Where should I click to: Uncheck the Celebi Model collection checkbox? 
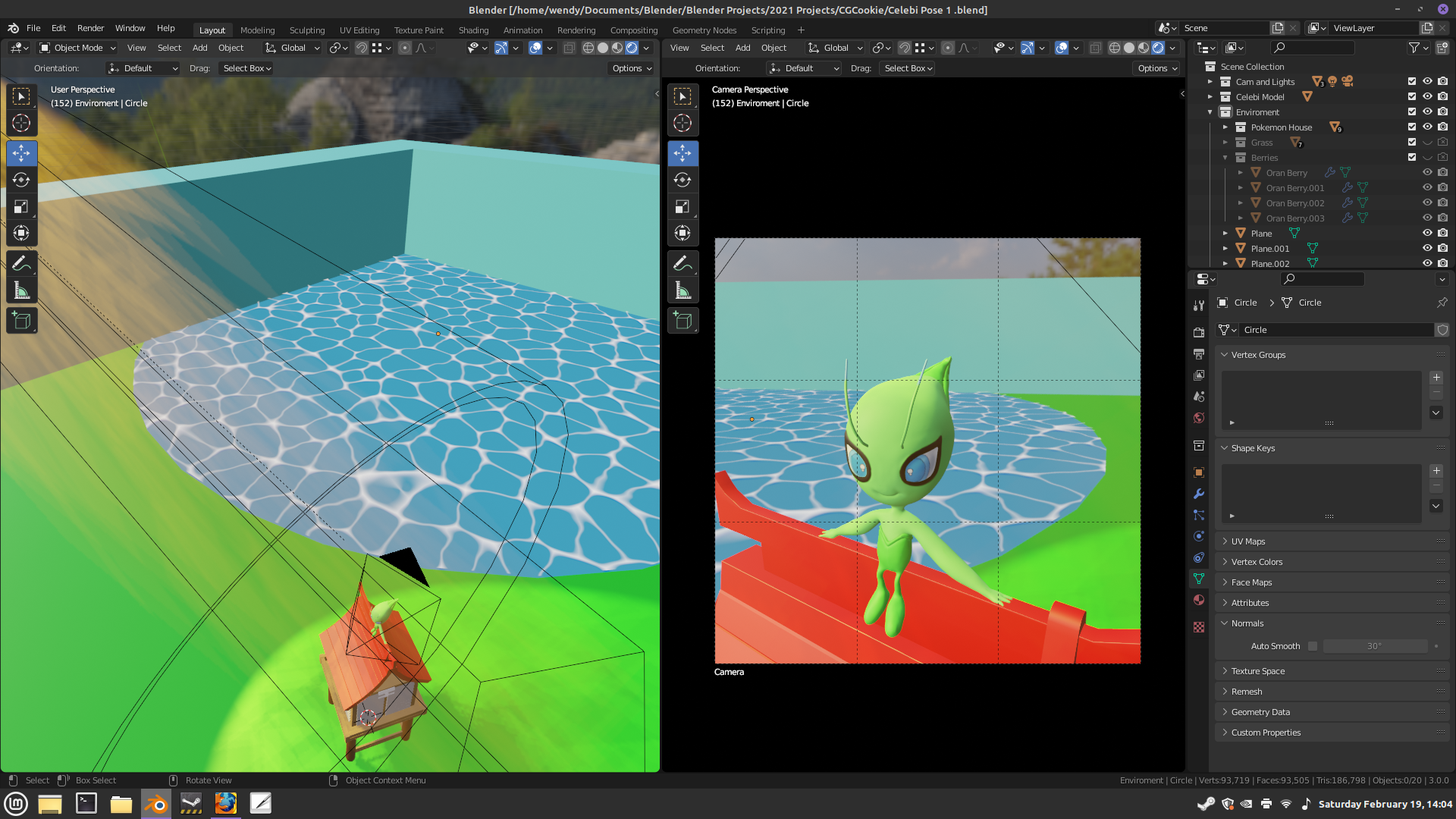click(x=1411, y=97)
